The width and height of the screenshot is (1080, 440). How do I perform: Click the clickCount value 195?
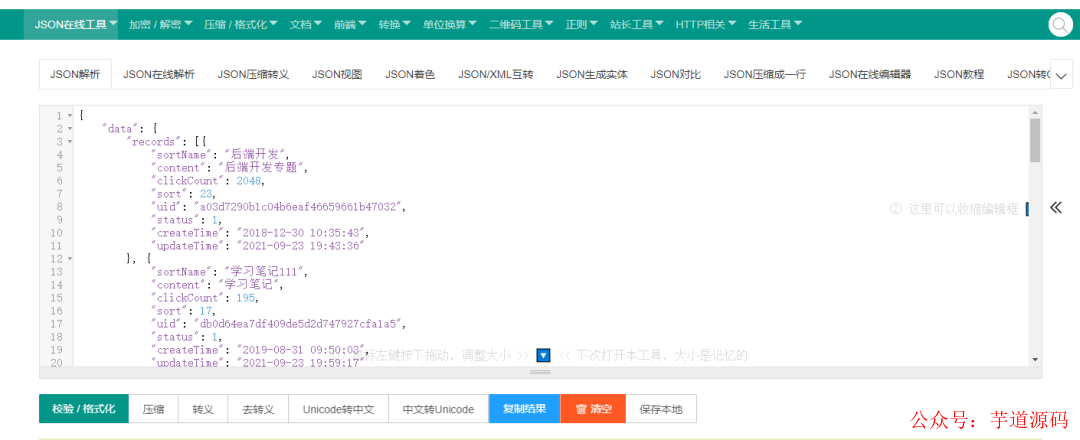246,298
